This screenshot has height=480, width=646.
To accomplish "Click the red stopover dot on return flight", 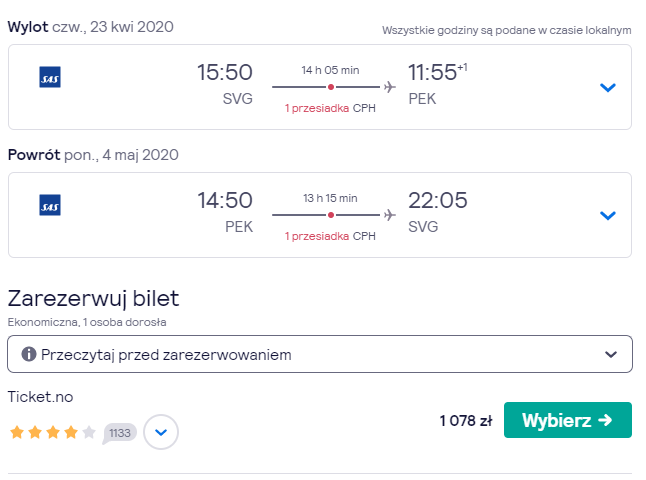I will [331, 215].
